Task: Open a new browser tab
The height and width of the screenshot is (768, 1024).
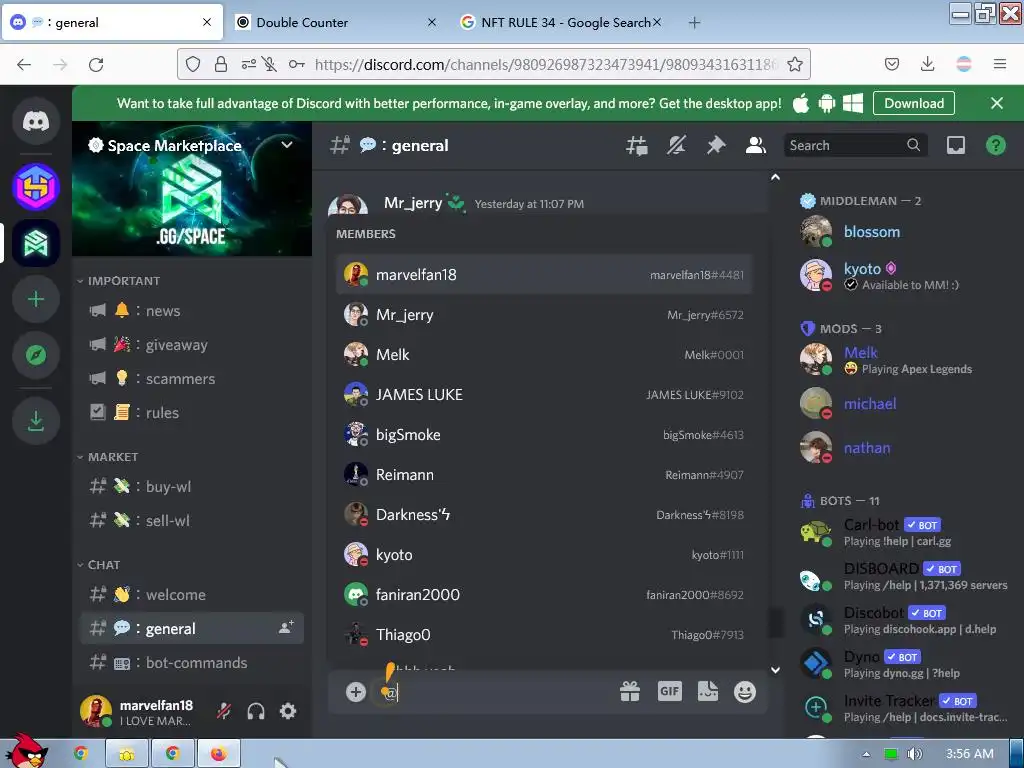Action: [694, 23]
